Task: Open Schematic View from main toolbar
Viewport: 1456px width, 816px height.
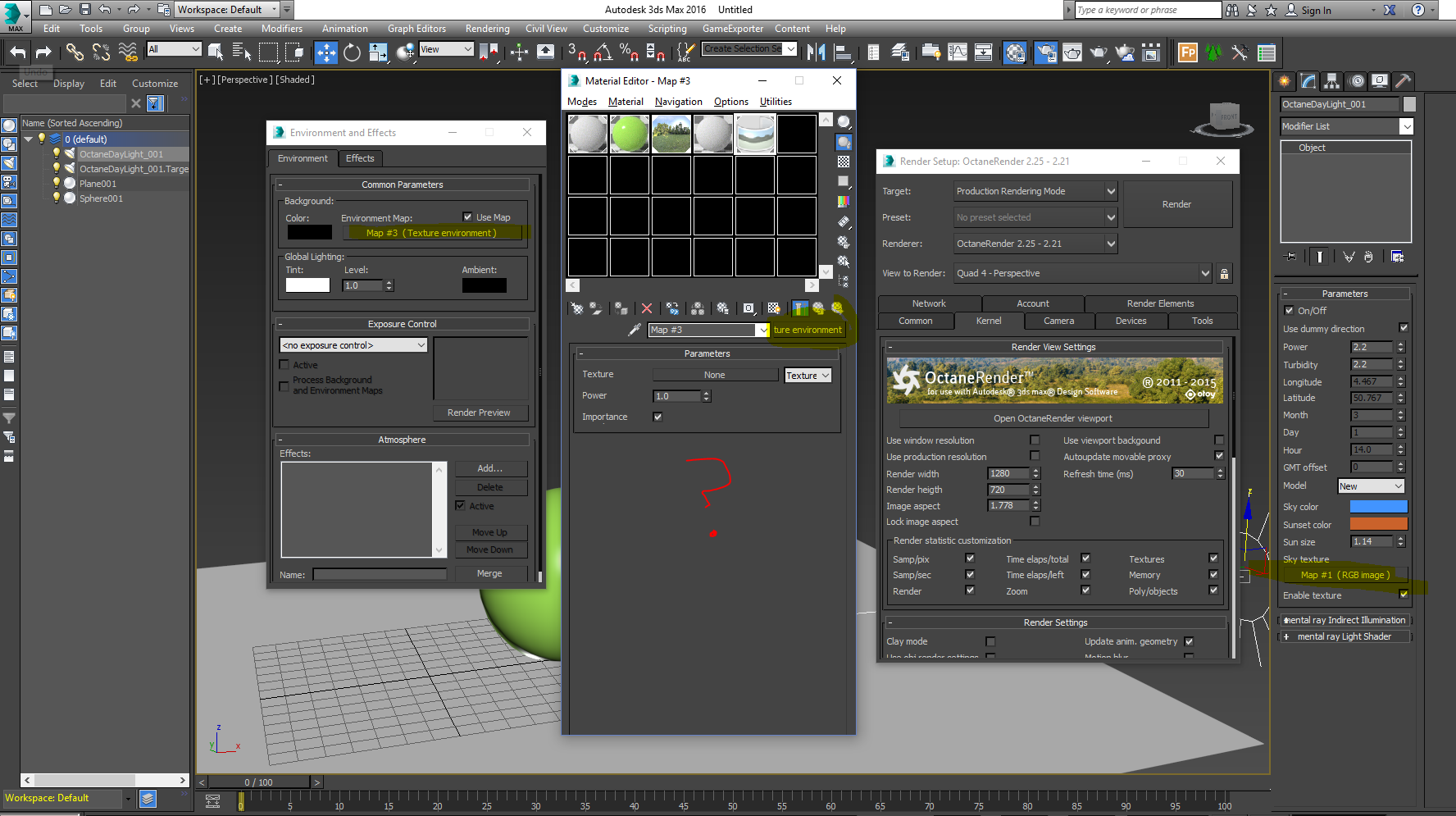Action: (983, 52)
